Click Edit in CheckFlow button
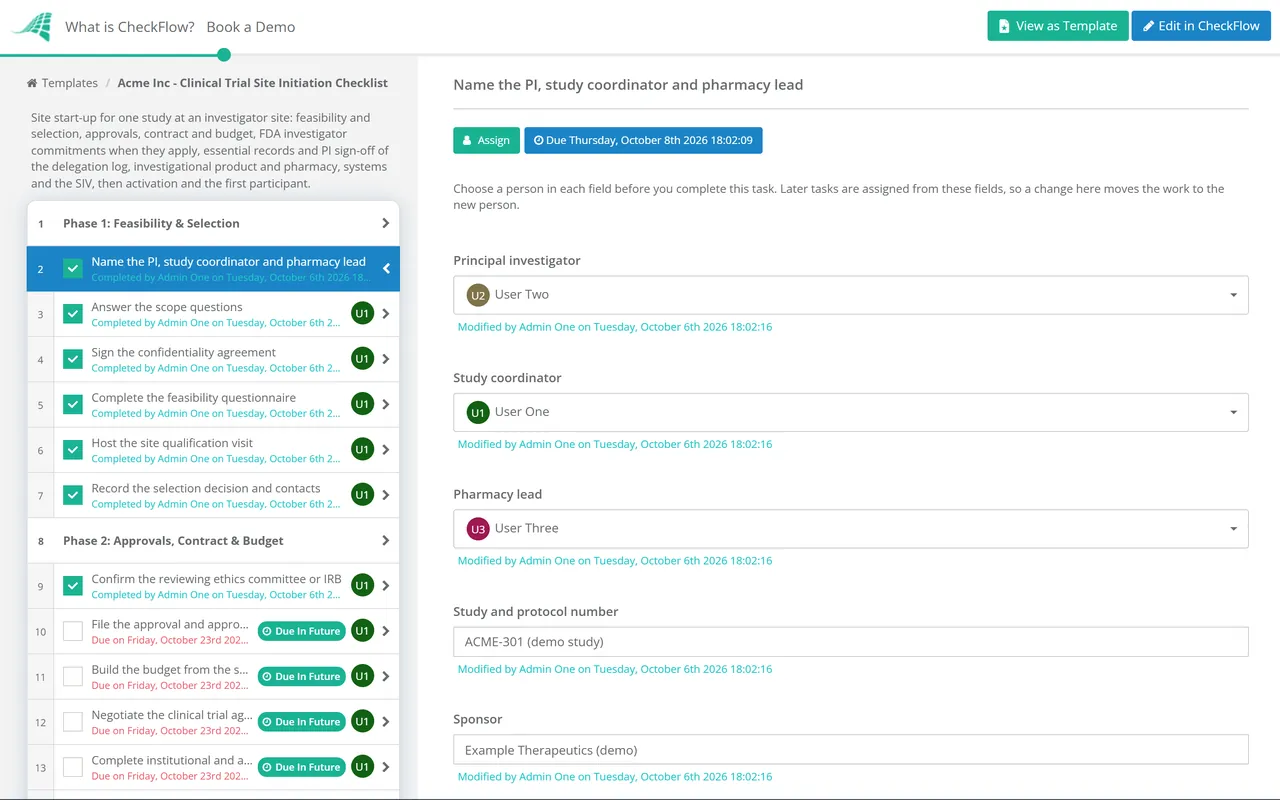Image resolution: width=1280 pixels, height=800 pixels. [x=1201, y=26]
